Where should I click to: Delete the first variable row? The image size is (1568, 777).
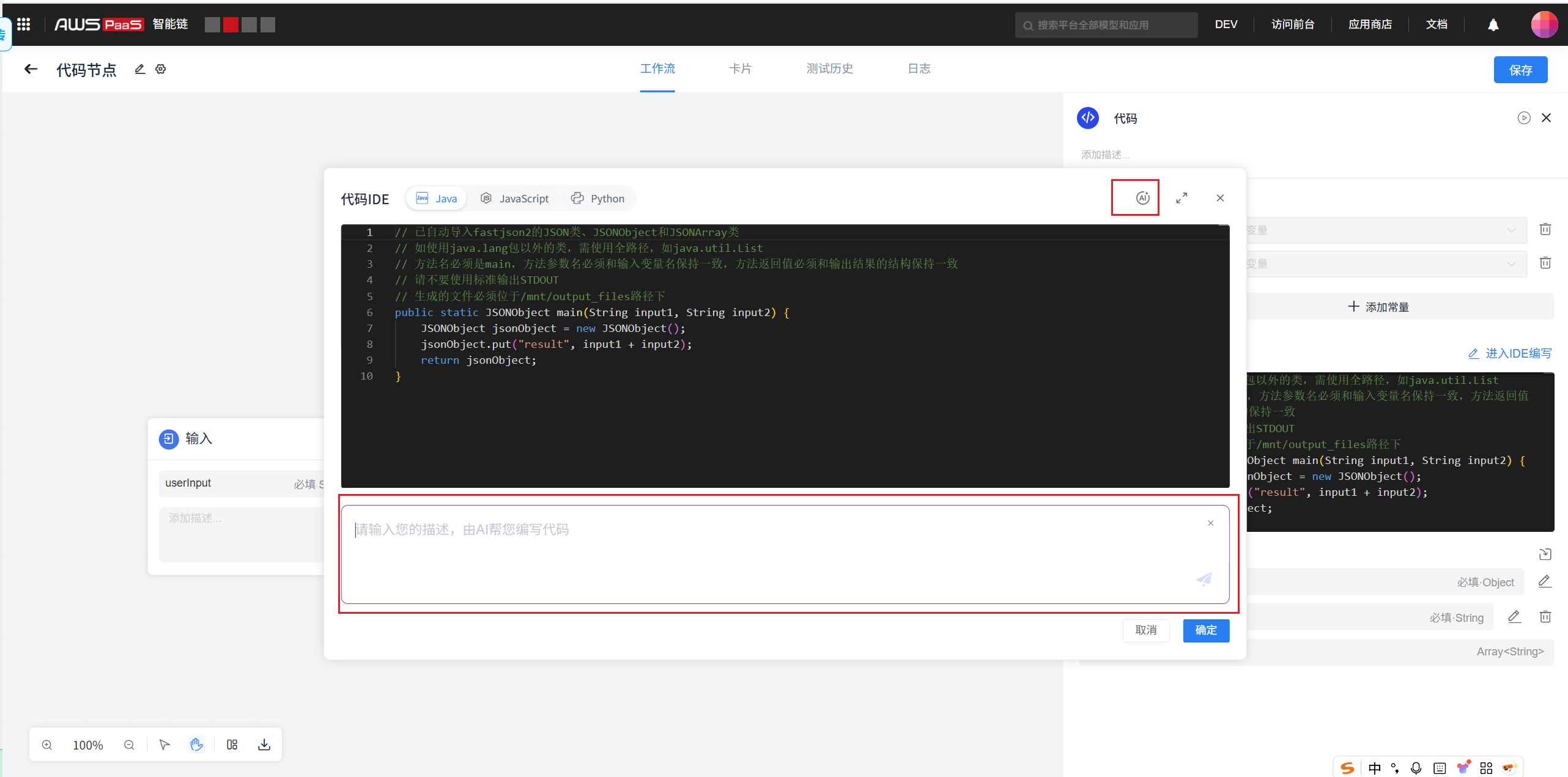click(x=1545, y=229)
